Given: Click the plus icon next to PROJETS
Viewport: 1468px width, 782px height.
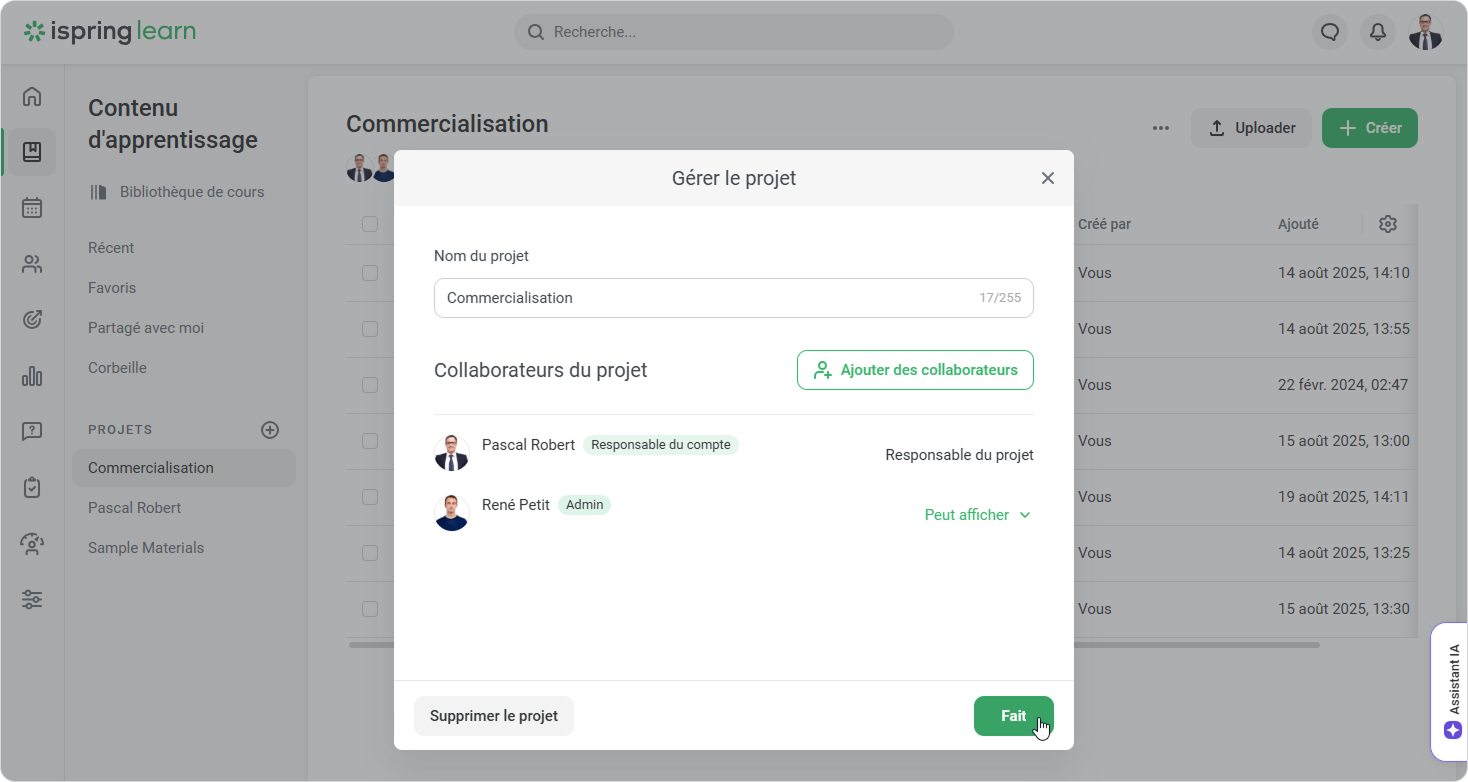Looking at the screenshot, I should click(270, 430).
